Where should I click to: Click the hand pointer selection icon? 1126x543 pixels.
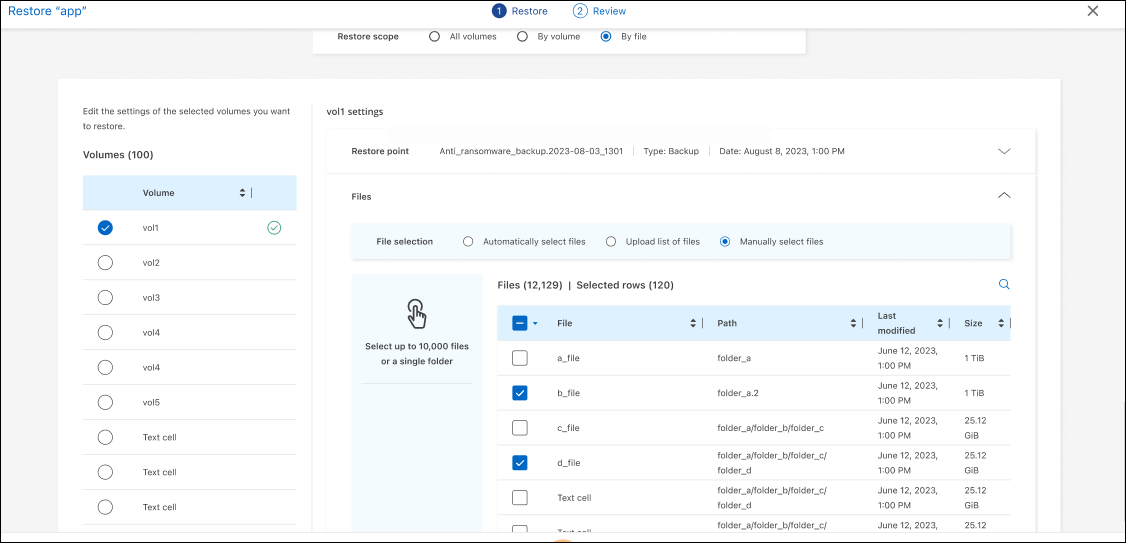tap(417, 313)
